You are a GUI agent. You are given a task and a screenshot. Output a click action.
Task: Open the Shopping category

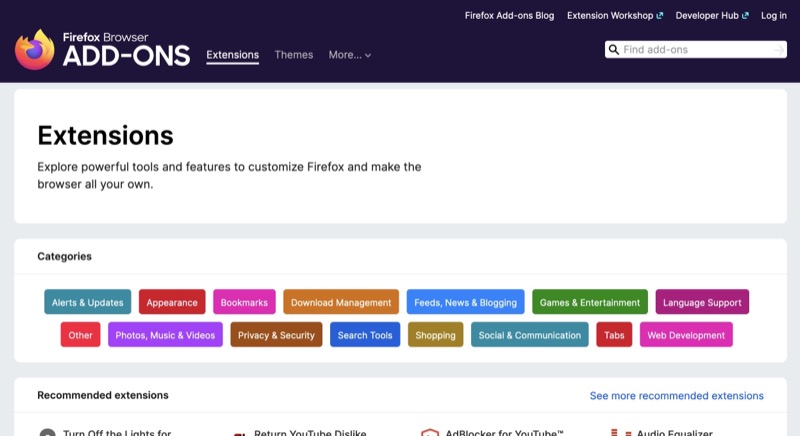(435, 335)
